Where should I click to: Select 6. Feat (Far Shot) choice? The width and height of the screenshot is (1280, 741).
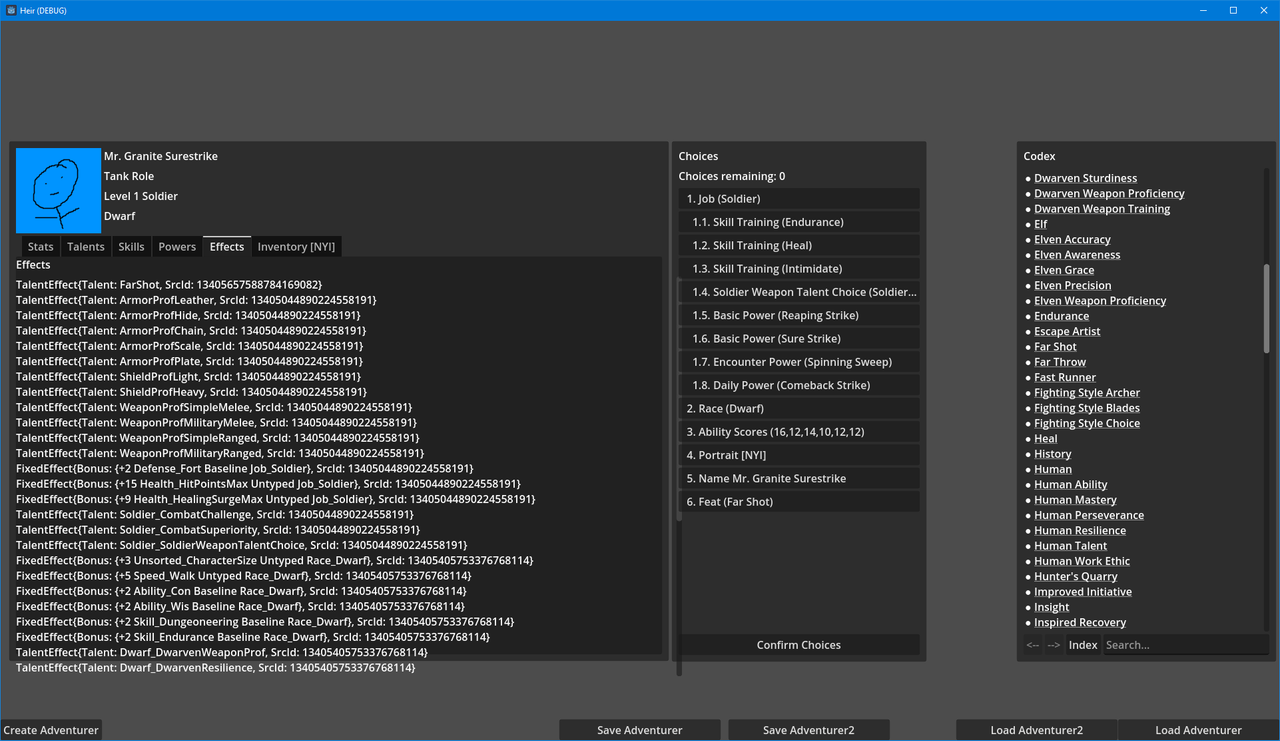[799, 502]
